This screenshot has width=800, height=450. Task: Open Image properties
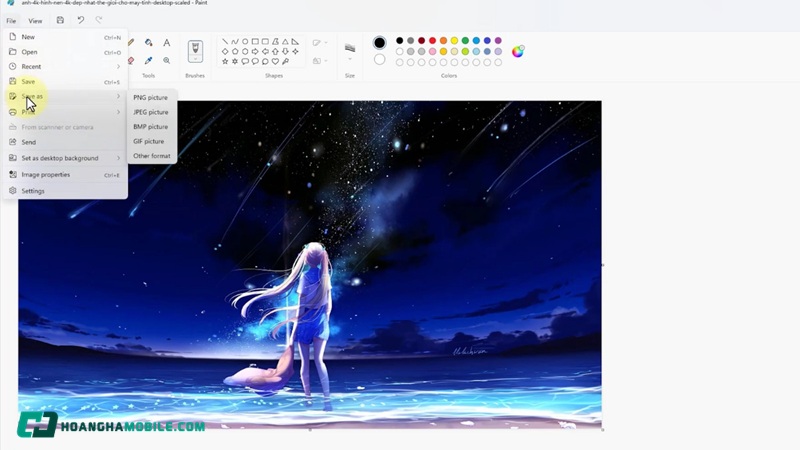click(65, 174)
